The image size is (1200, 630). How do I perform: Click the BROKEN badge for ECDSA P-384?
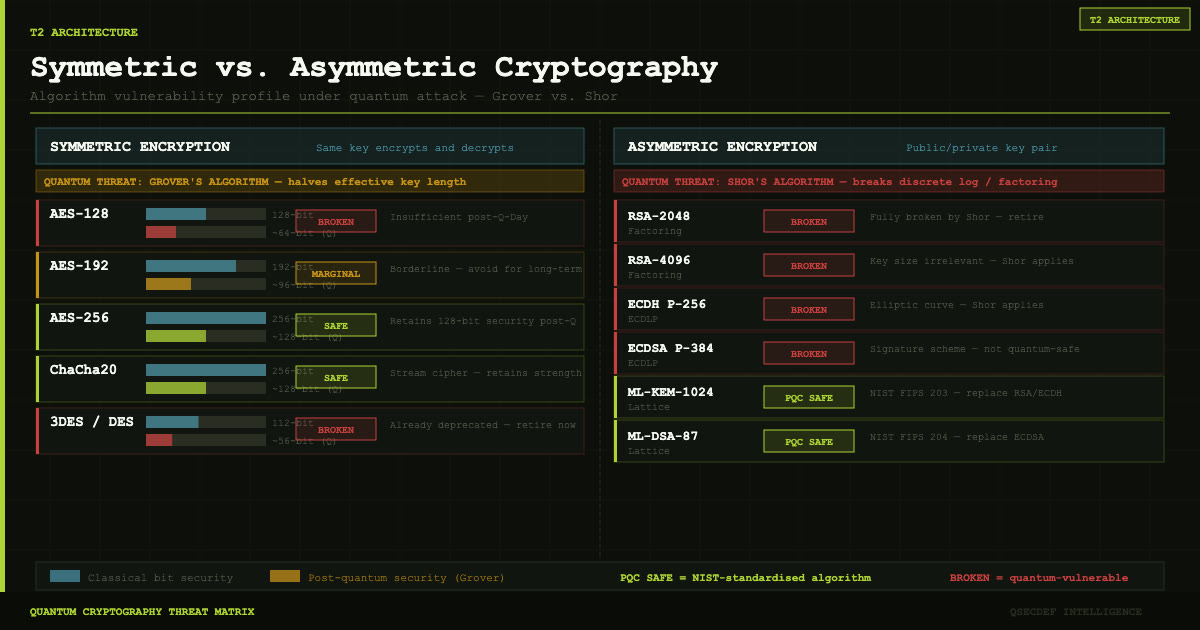click(x=809, y=354)
